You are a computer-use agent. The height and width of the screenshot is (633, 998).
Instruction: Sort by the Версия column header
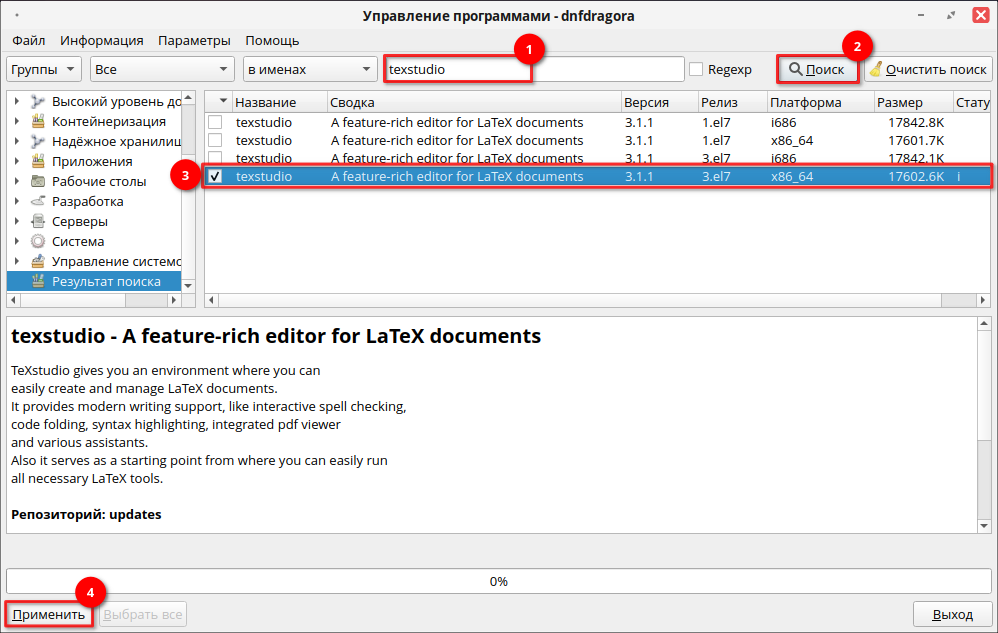coord(659,102)
